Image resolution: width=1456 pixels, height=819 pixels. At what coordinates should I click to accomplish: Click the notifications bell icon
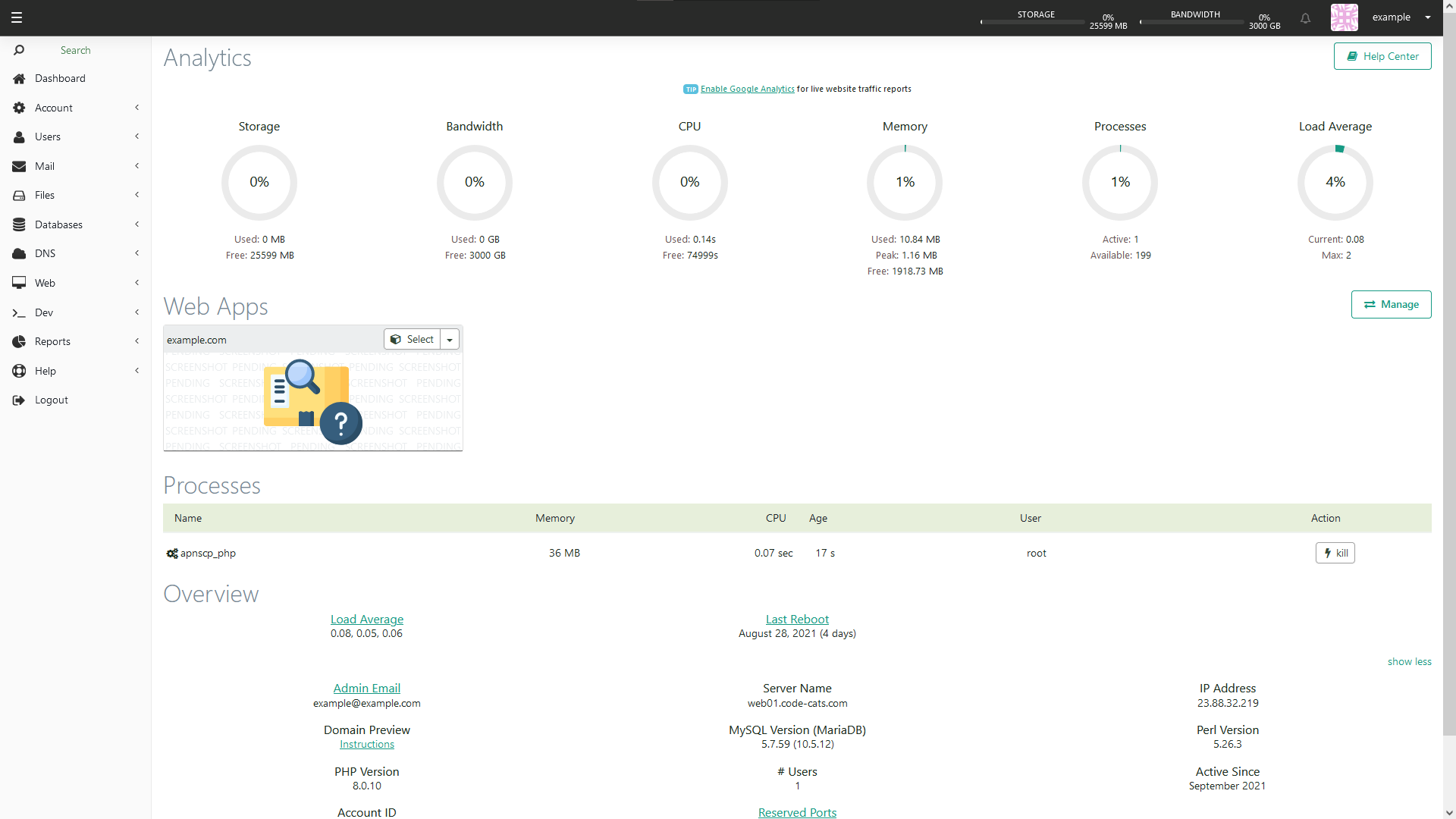click(1305, 18)
